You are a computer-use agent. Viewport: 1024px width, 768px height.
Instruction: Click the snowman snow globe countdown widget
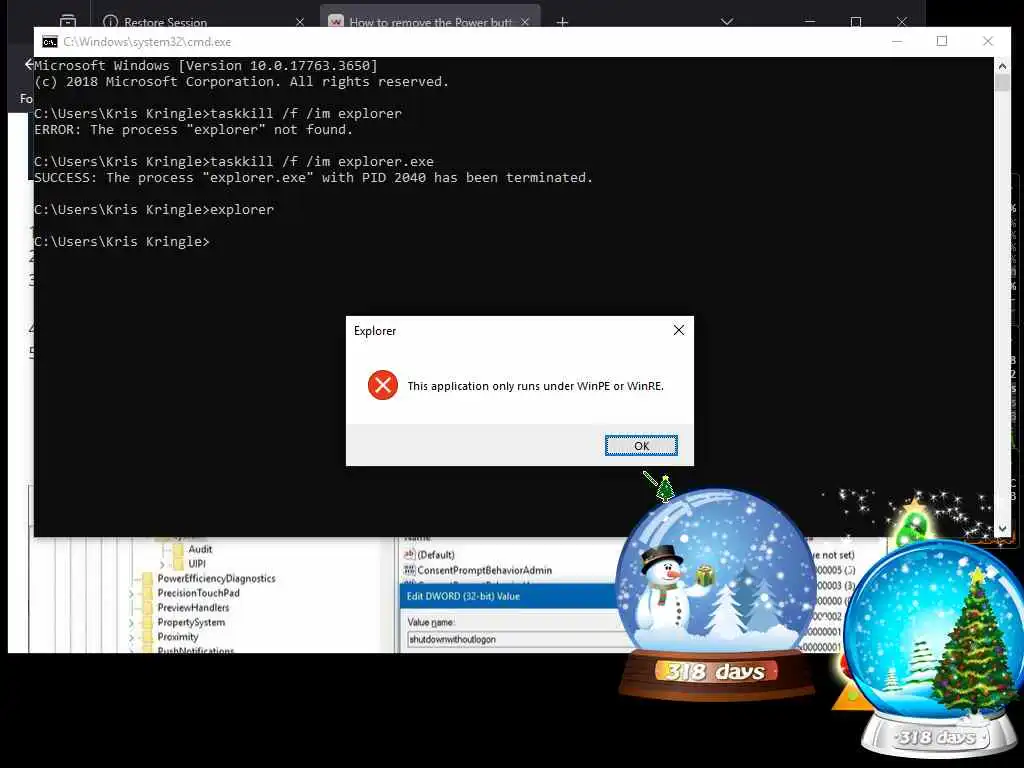(x=715, y=594)
